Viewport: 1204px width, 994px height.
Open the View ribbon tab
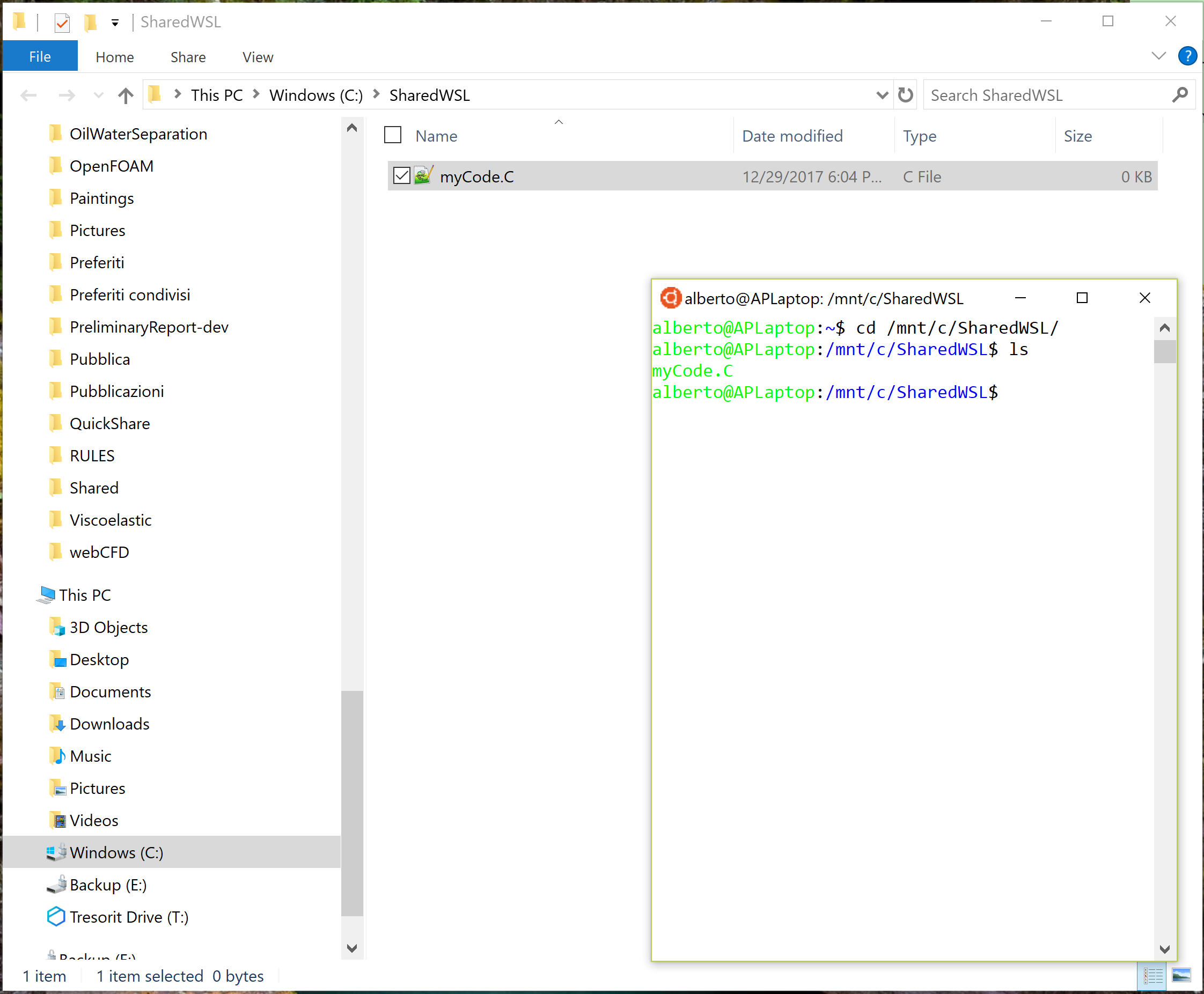(x=258, y=57)
